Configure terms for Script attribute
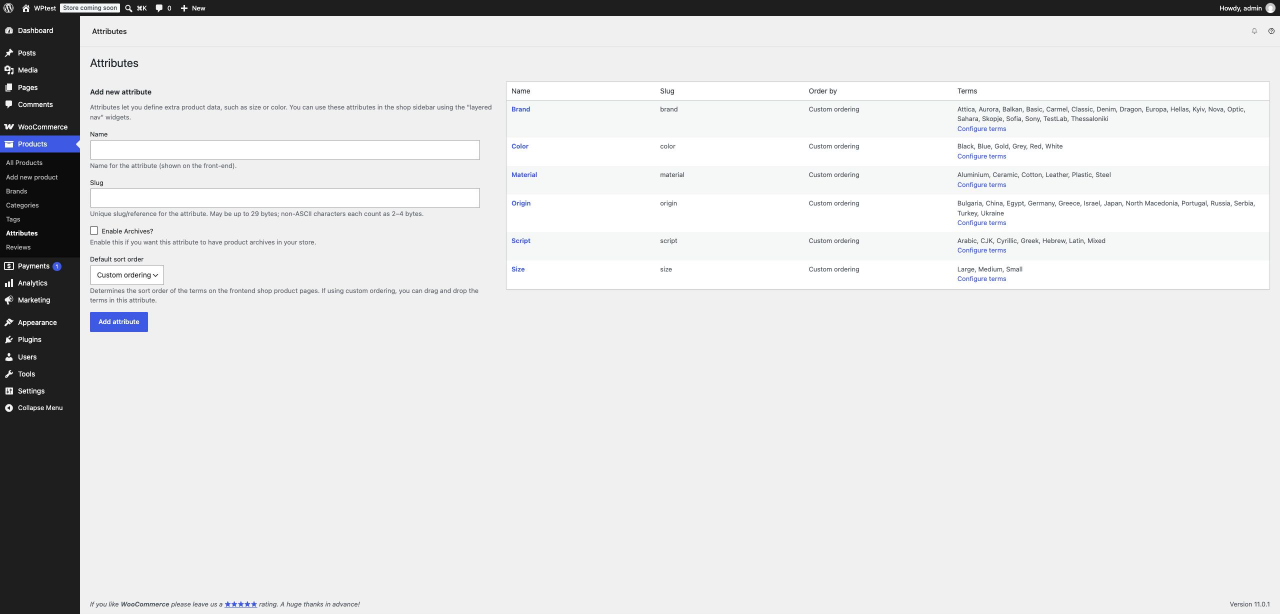 click(x=982, y=250)
